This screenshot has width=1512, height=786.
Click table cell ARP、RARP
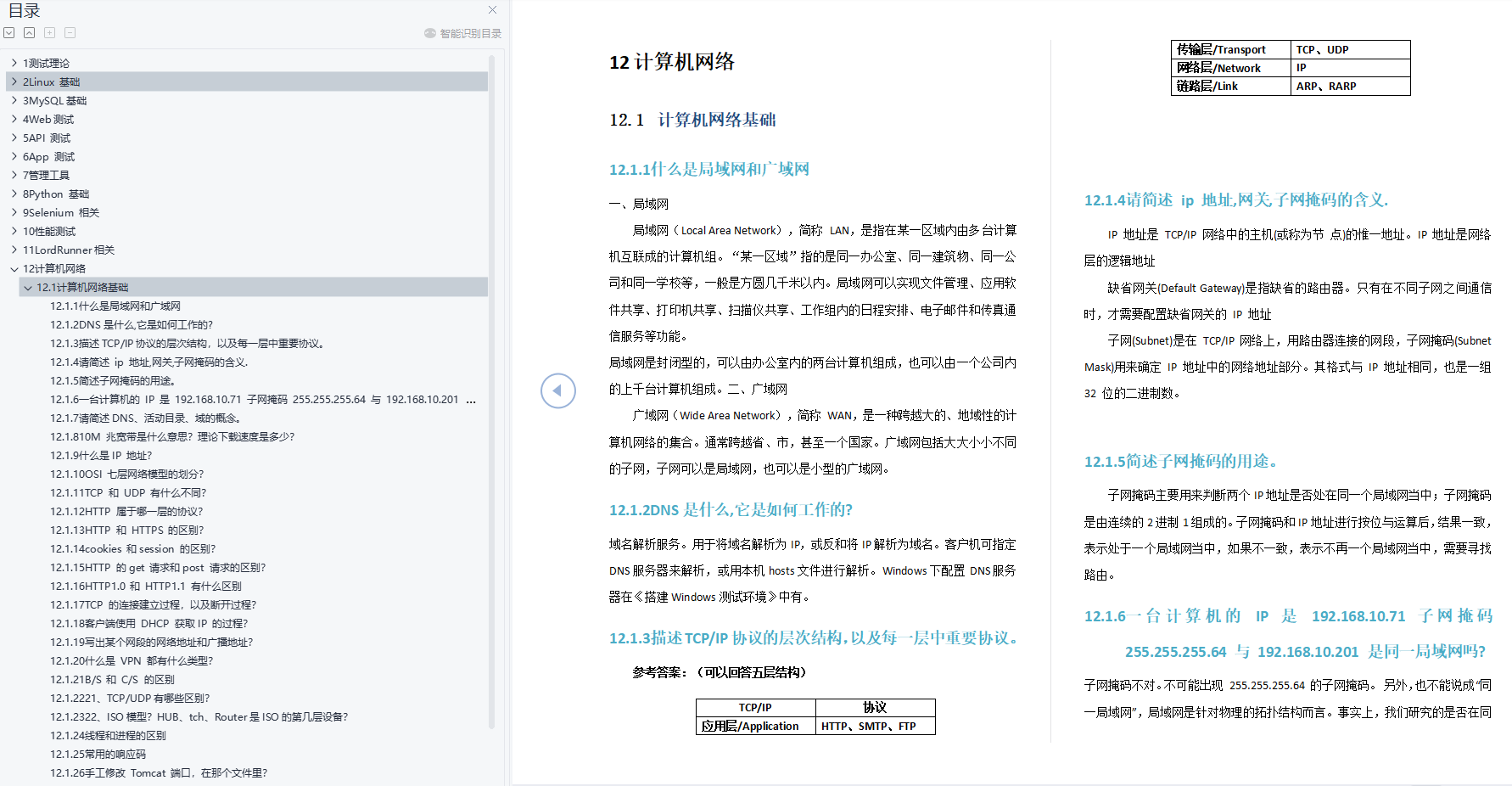tap(1350, 86)
